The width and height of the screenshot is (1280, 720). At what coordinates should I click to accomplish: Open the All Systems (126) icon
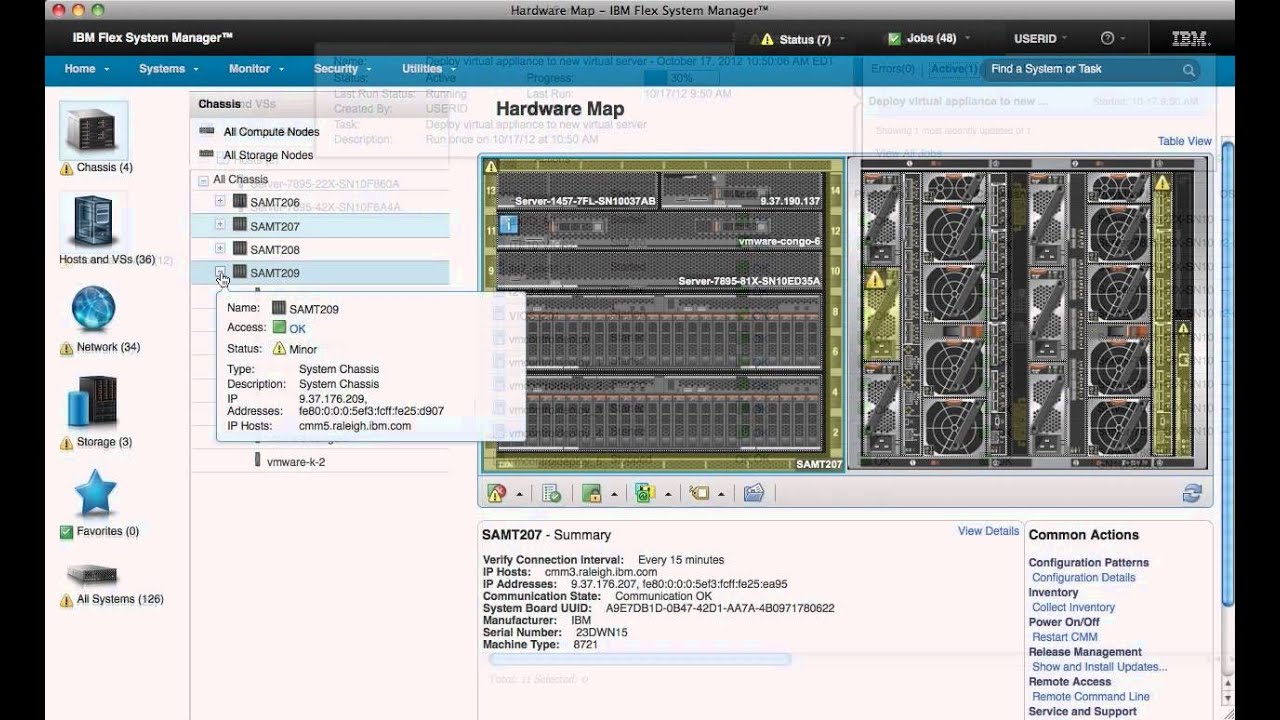93,575
